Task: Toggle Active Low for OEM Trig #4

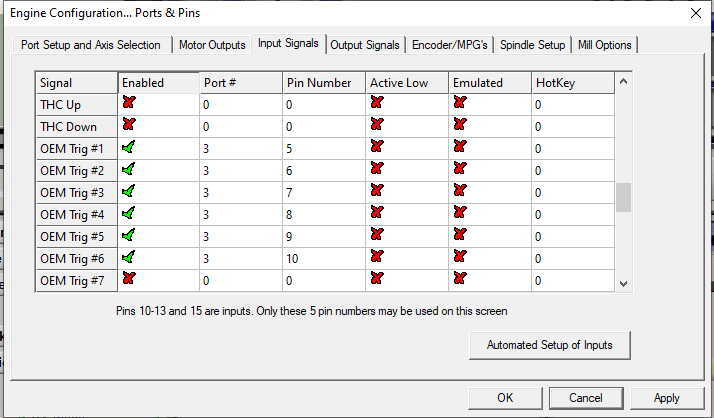Action: [377, 212]
